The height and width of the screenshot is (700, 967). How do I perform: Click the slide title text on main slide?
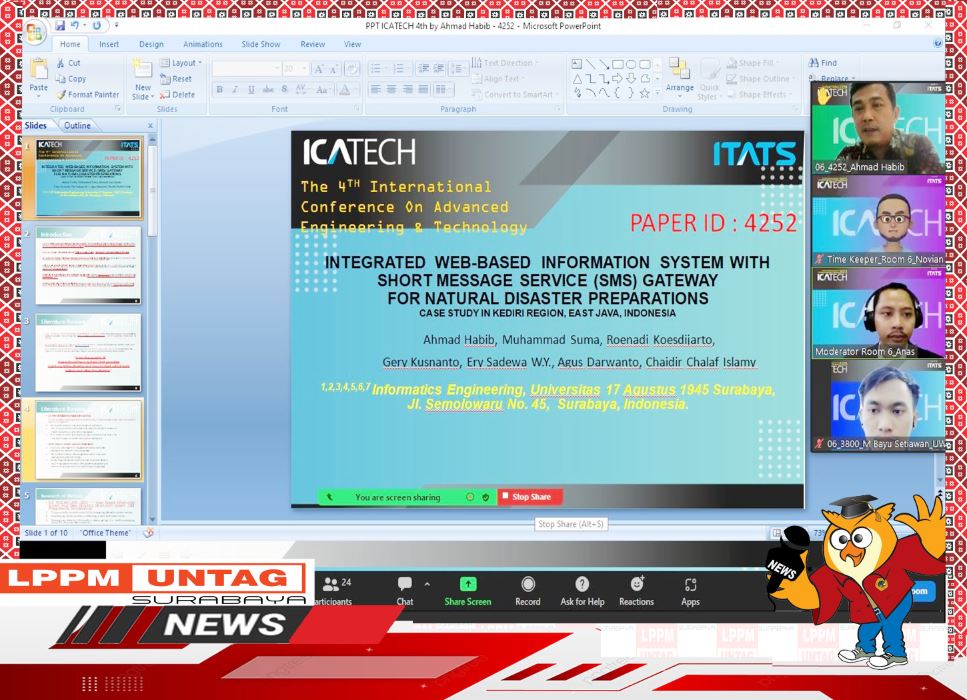547,281
